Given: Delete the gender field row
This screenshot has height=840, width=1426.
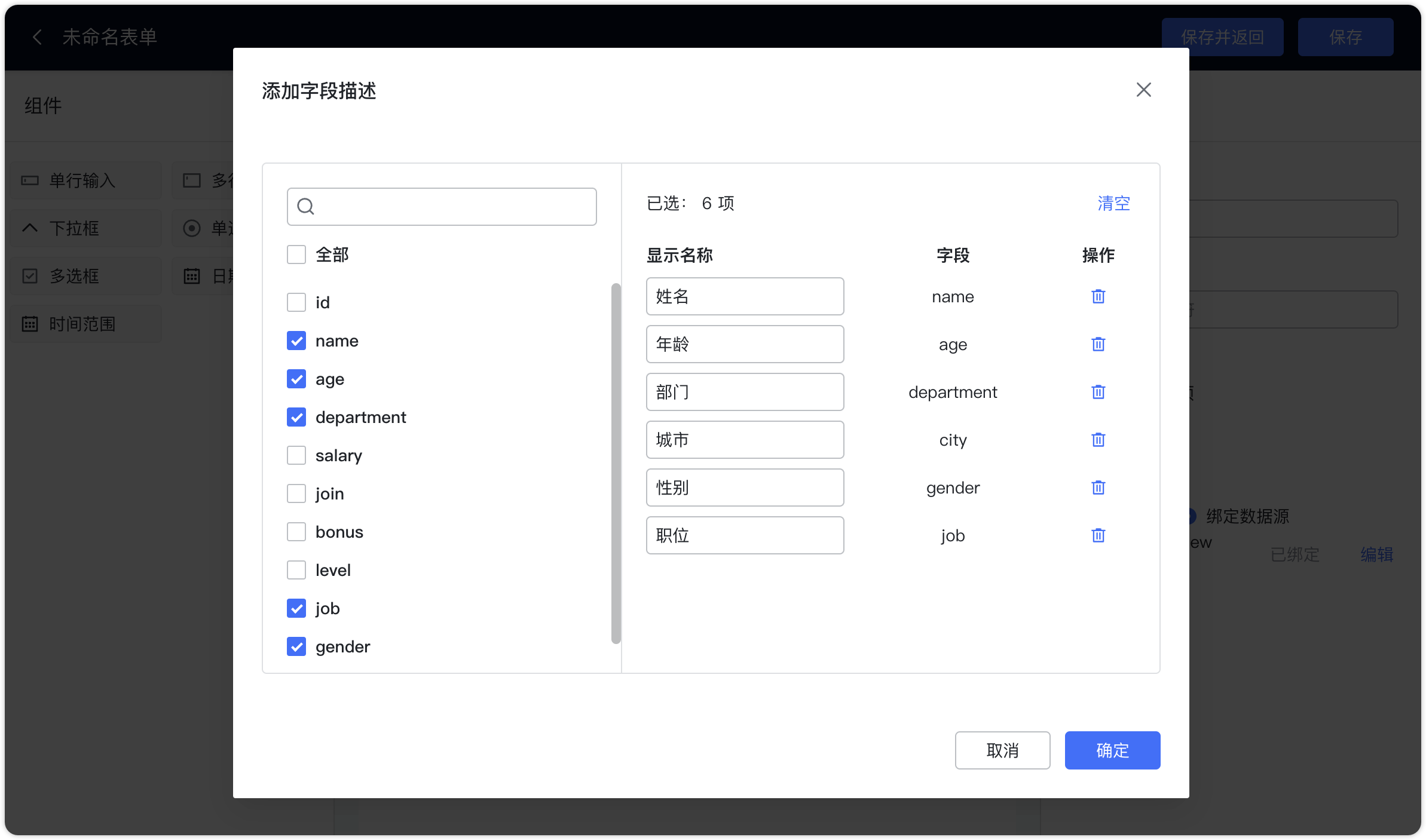Looking at the screenshot, I should point(1098,488).
